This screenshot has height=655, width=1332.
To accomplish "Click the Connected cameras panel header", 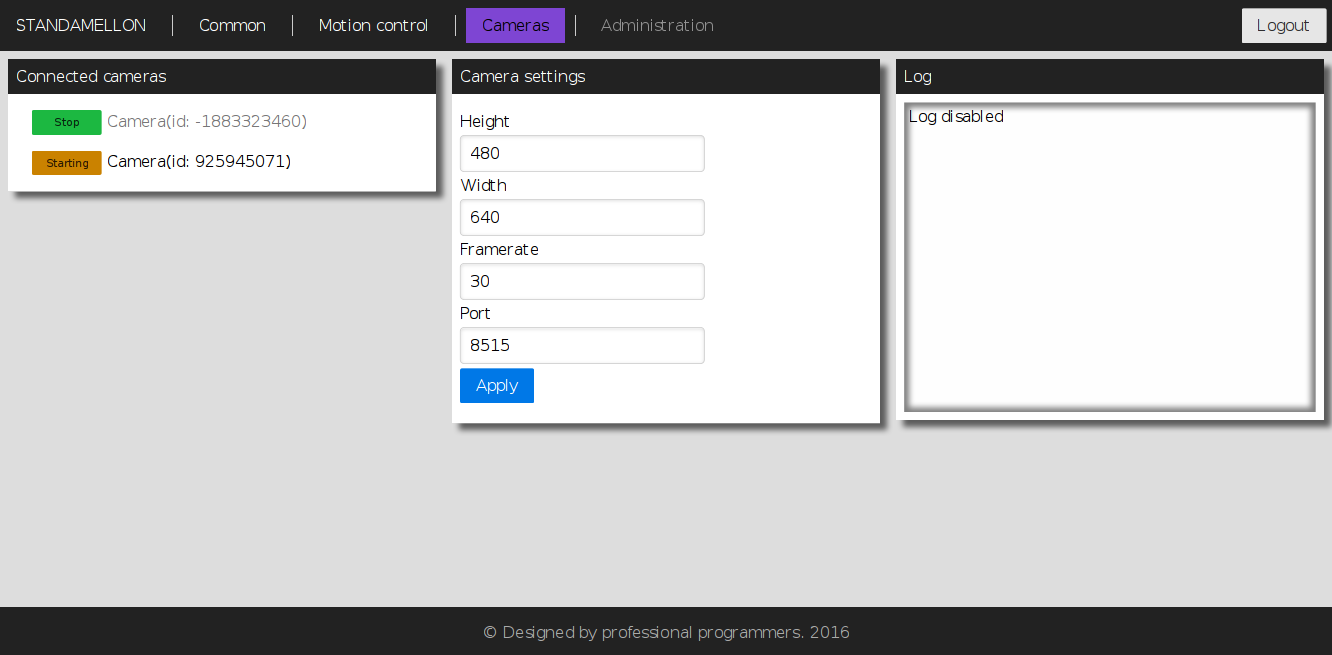I will (222, 76).
